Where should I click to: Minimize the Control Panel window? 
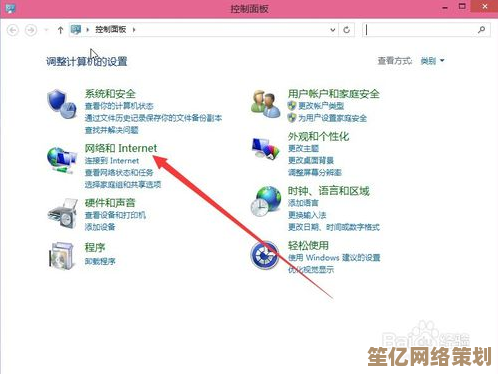click(445, 7)
